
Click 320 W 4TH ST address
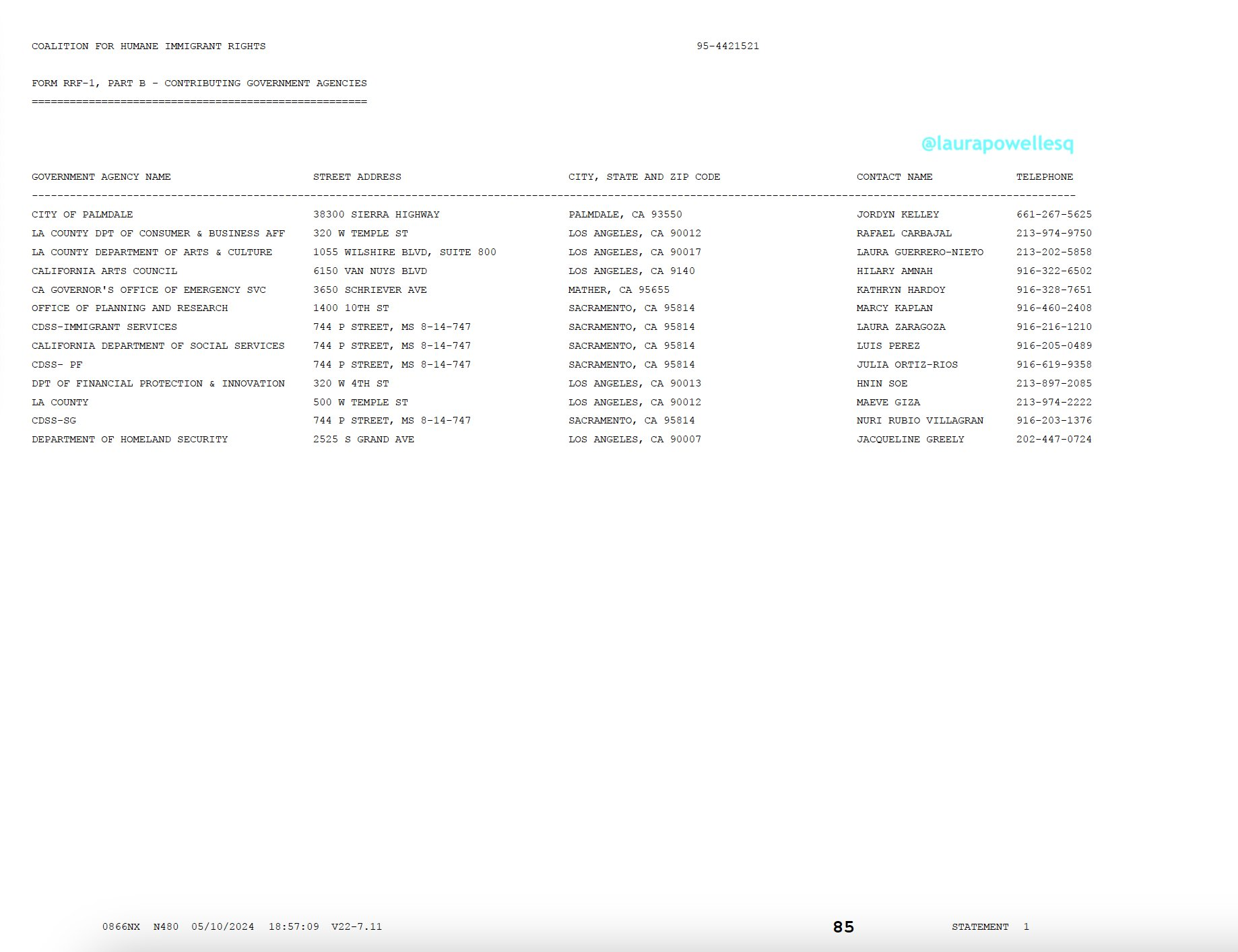[351, 384]
